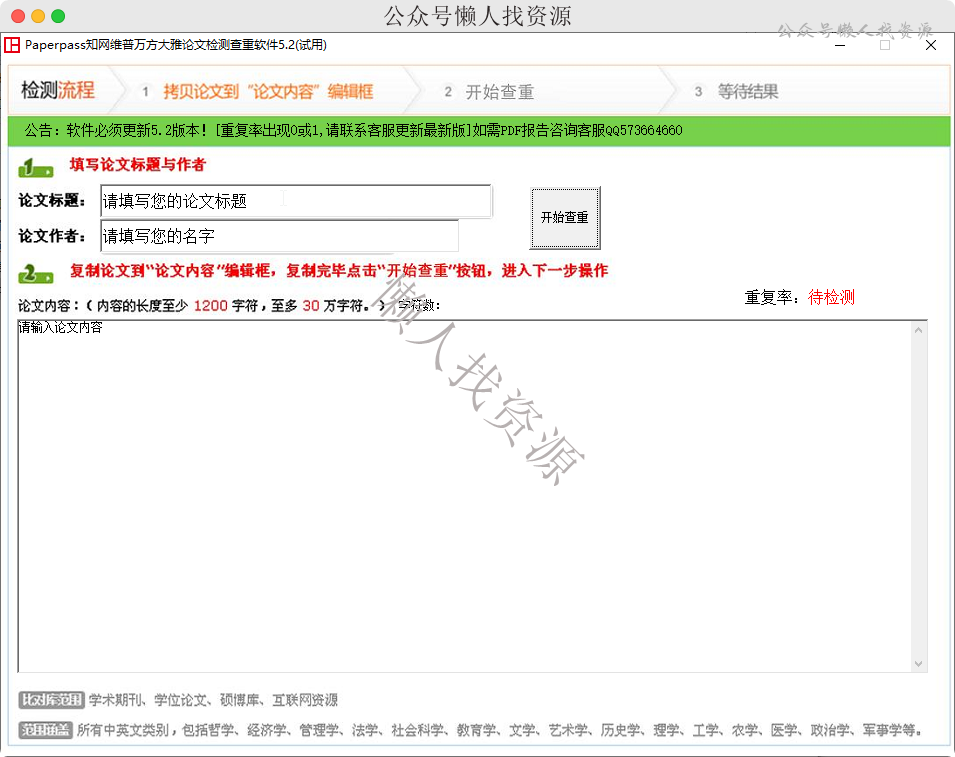Minimize the Paperpass application window
Viewport: 955px width, 757px height.
(840, 45)
